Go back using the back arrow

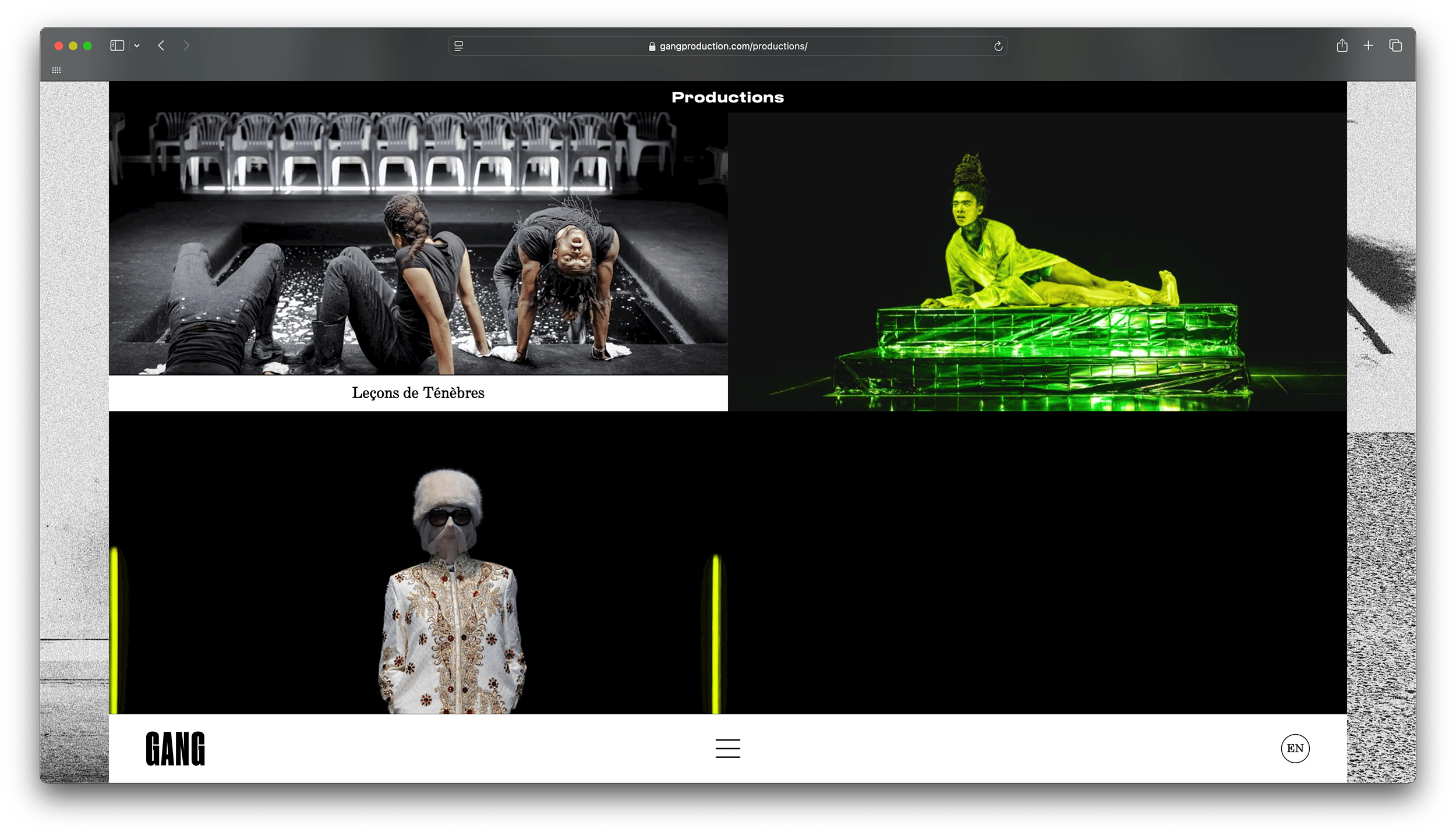pos(161,45)
